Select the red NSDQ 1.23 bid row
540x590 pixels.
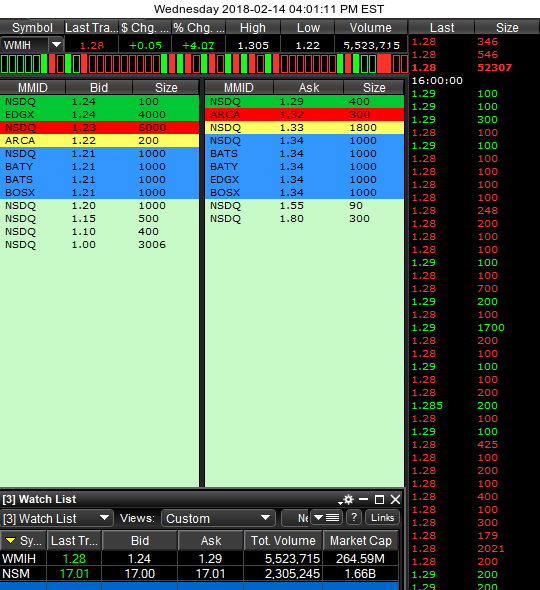click(99, 128)
